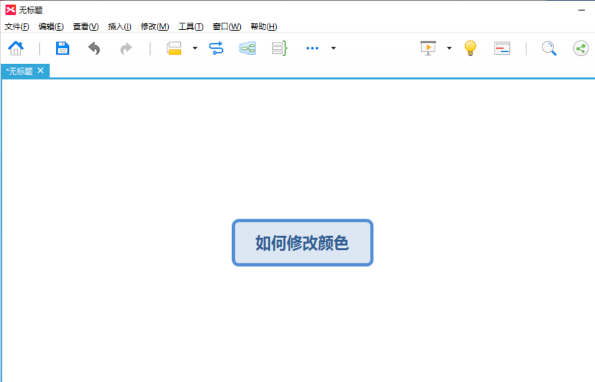Open the 窗口(W) menu
This screenshot has width=595, height=382.
point(227,27)
